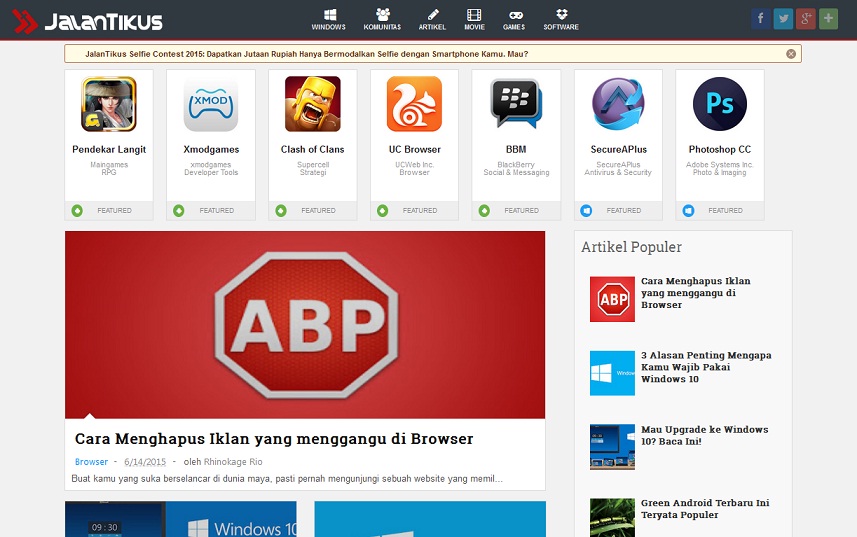This screenshot has height=537, width=857.
Task: Click Supercell Strategi text
Action: pos(313,168)
